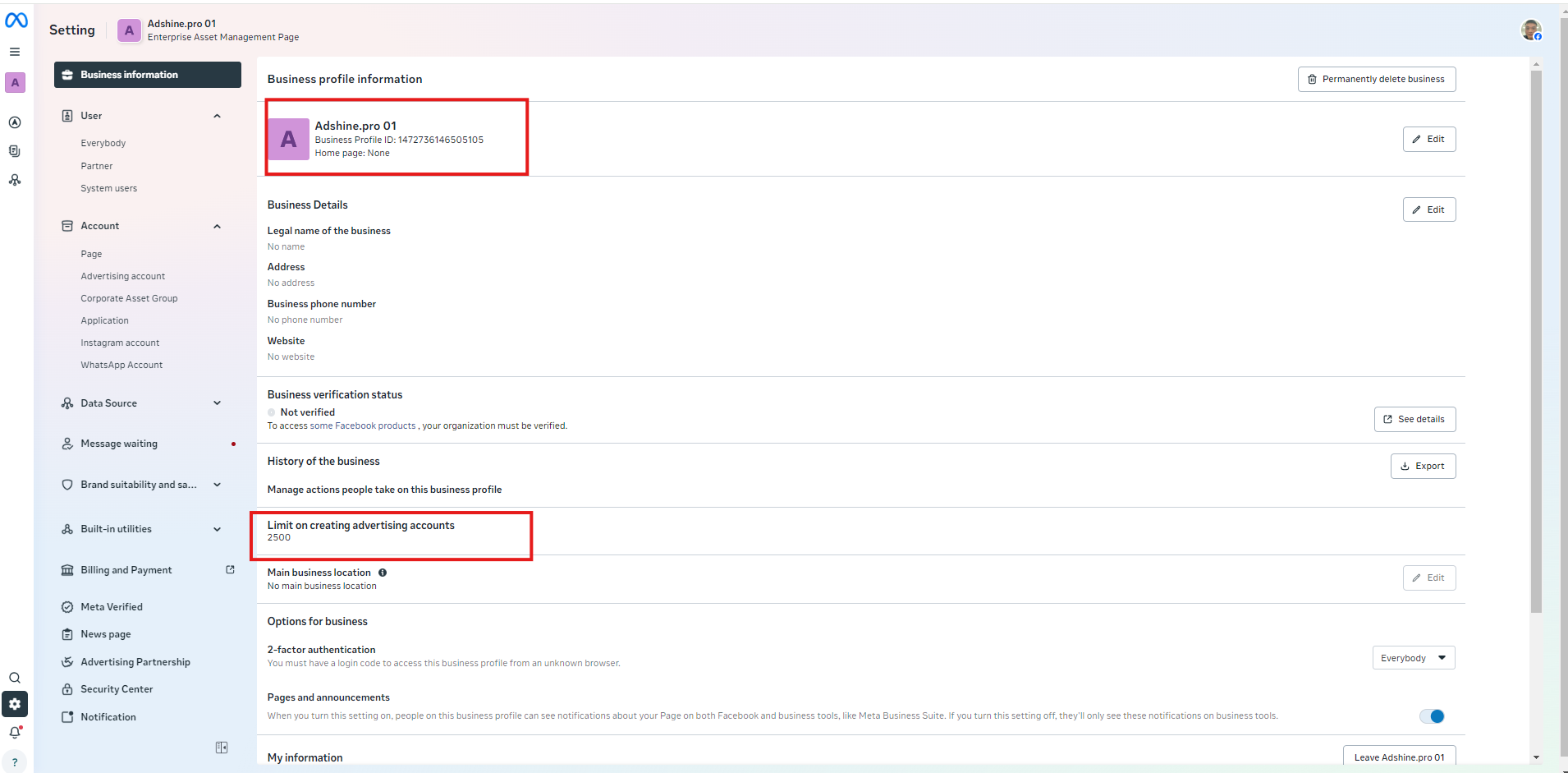The height and width of the screenshot is (773, 1568).
Task: Collapse the Account section chevron
Action: pyautogui.click(x=218, y=226)
